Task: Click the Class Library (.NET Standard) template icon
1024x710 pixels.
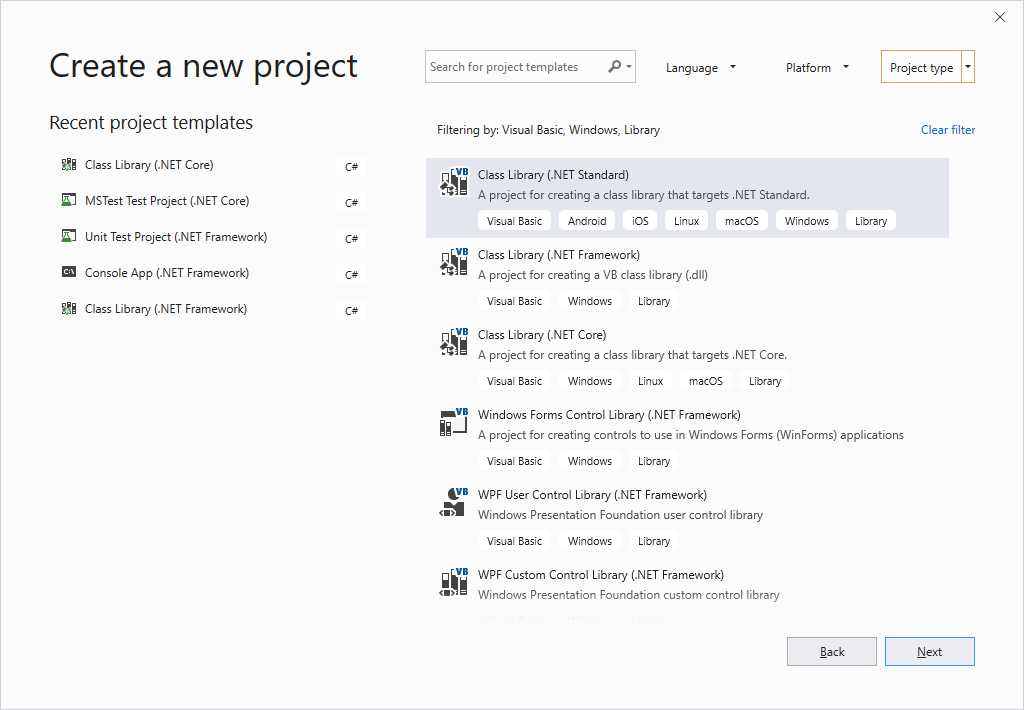Action: (453, 182)
